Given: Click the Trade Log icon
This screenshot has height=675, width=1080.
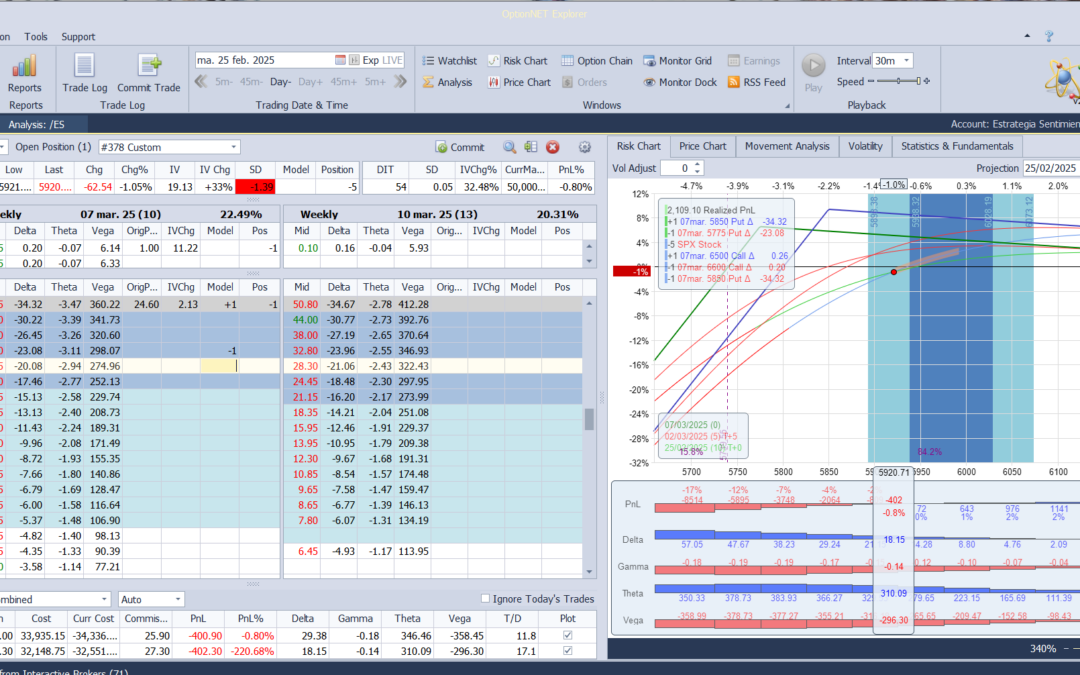Looking at the screenshot, I should point(85,67).
